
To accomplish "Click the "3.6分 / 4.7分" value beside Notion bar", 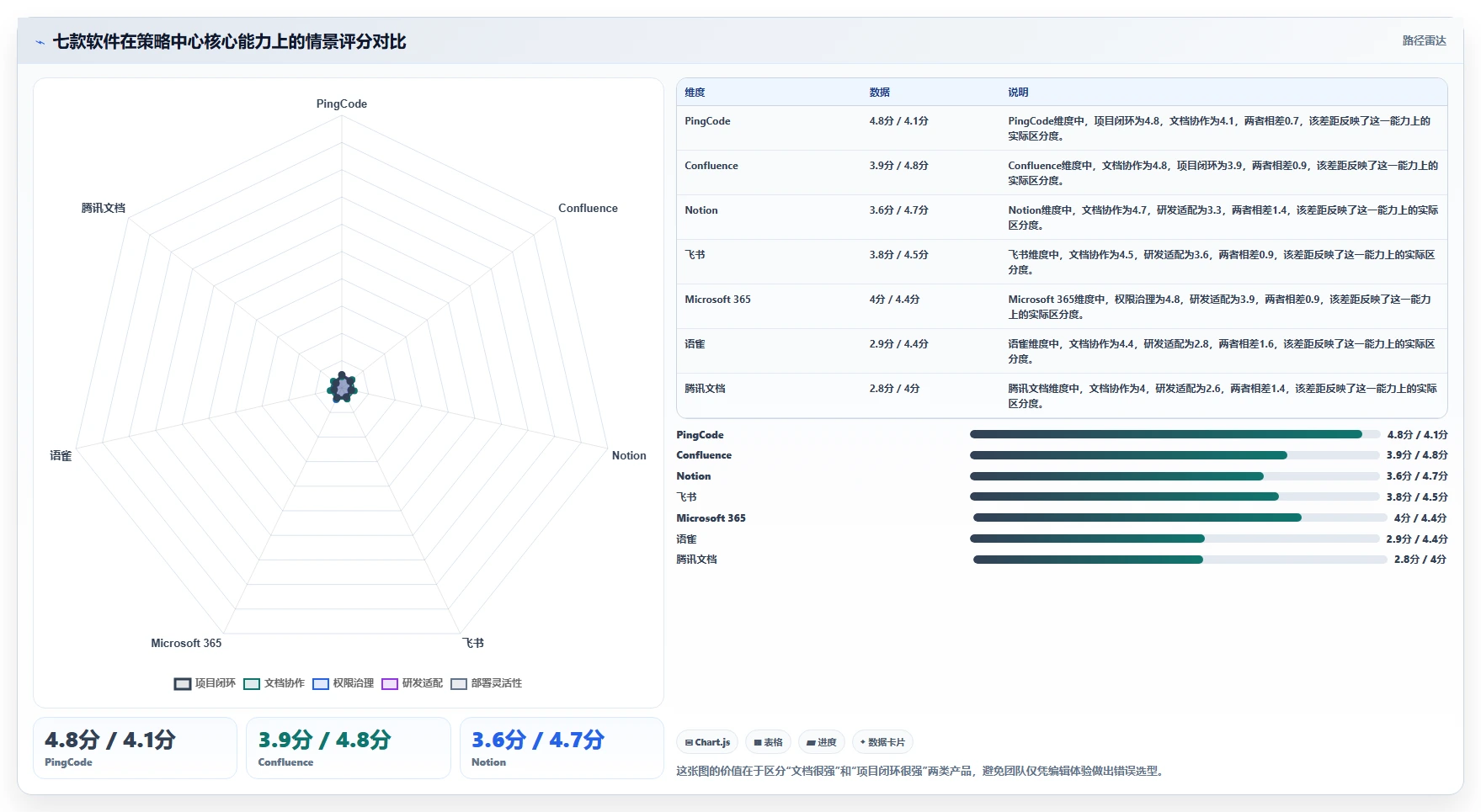I will tap(1417, 476).
